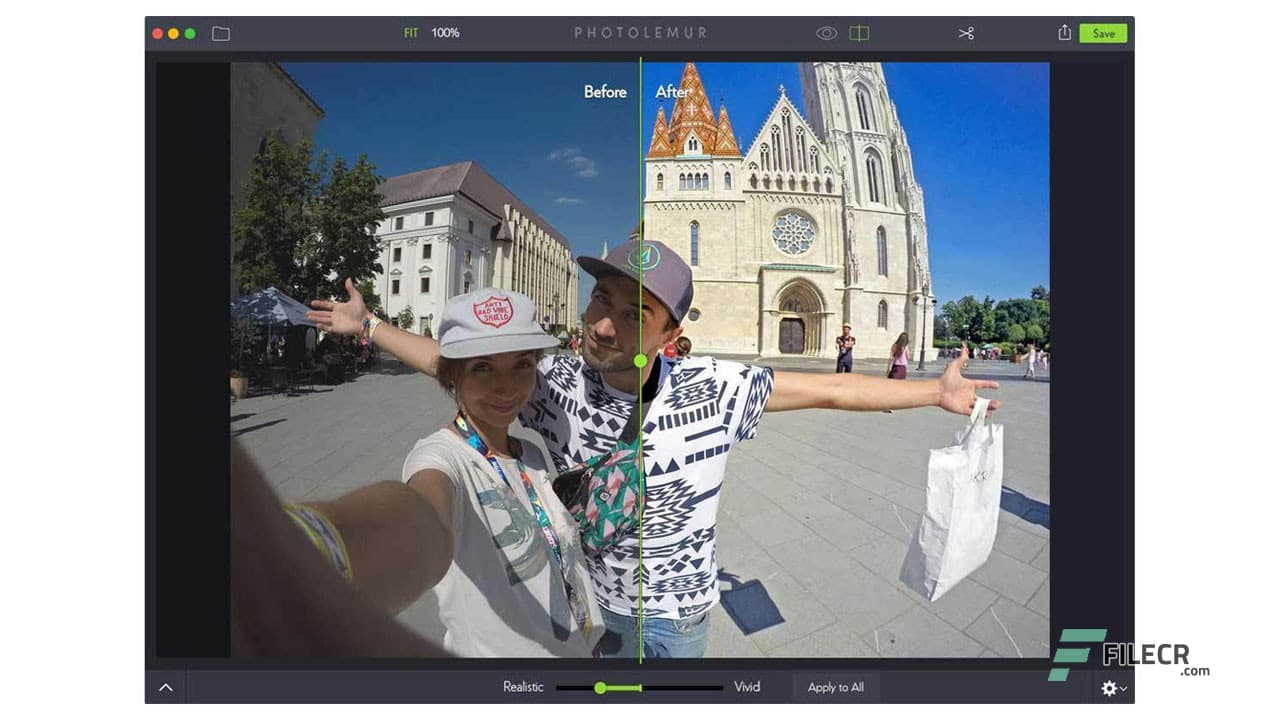
Task: Collapse the adjustment bar using the arrow
Action: coord(165,687)
